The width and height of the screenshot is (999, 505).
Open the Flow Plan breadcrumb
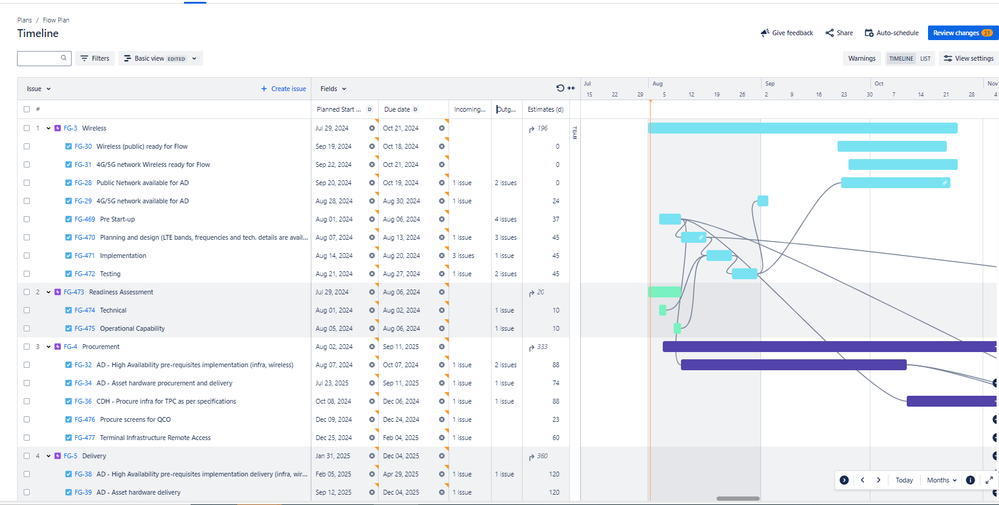pos(55,20)
